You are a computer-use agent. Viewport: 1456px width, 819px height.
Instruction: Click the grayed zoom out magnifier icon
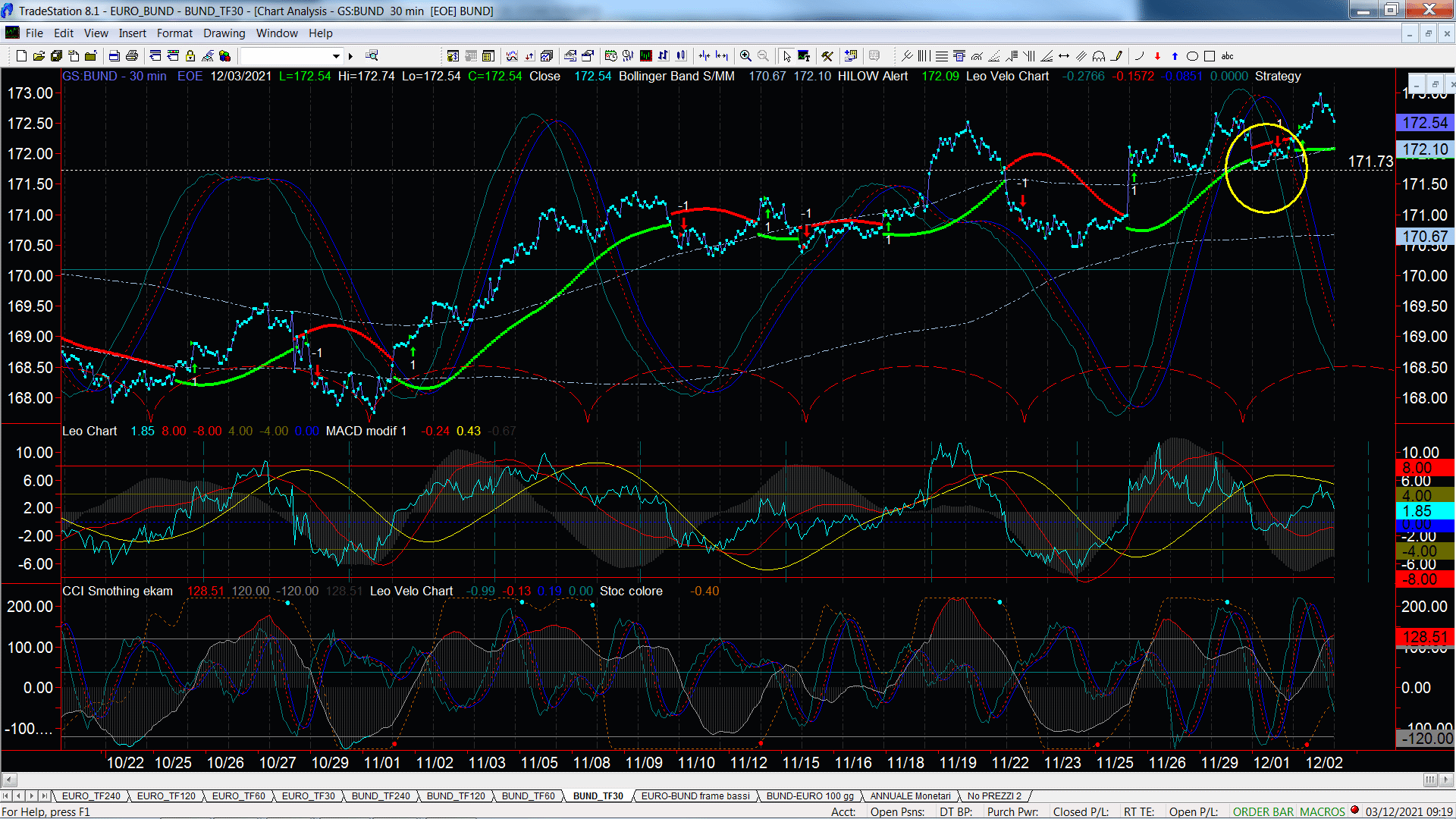[763, 56]
